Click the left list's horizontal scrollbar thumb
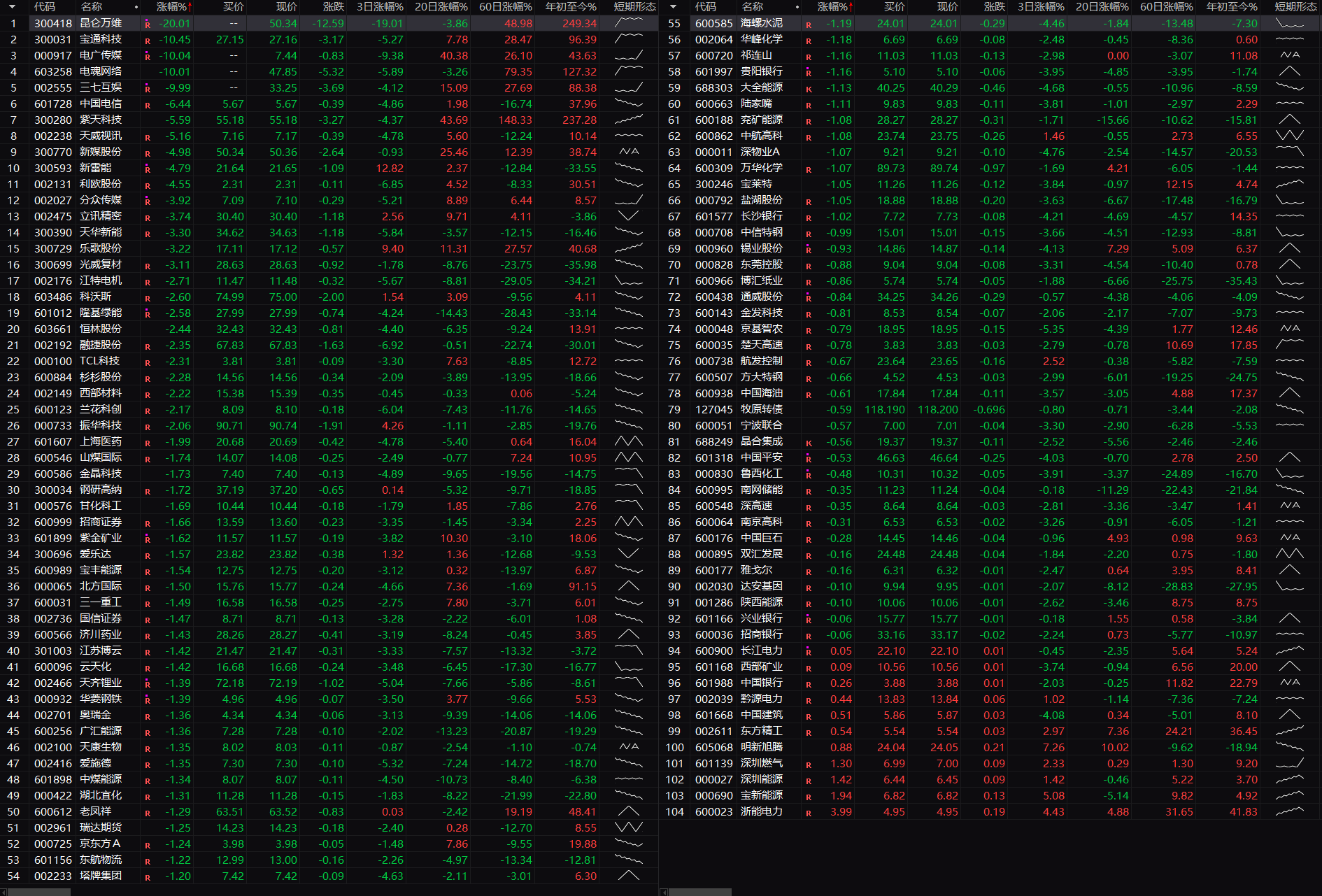Image resolution: width=1322 pixels, height=896 pixels. tap(39, 892)
